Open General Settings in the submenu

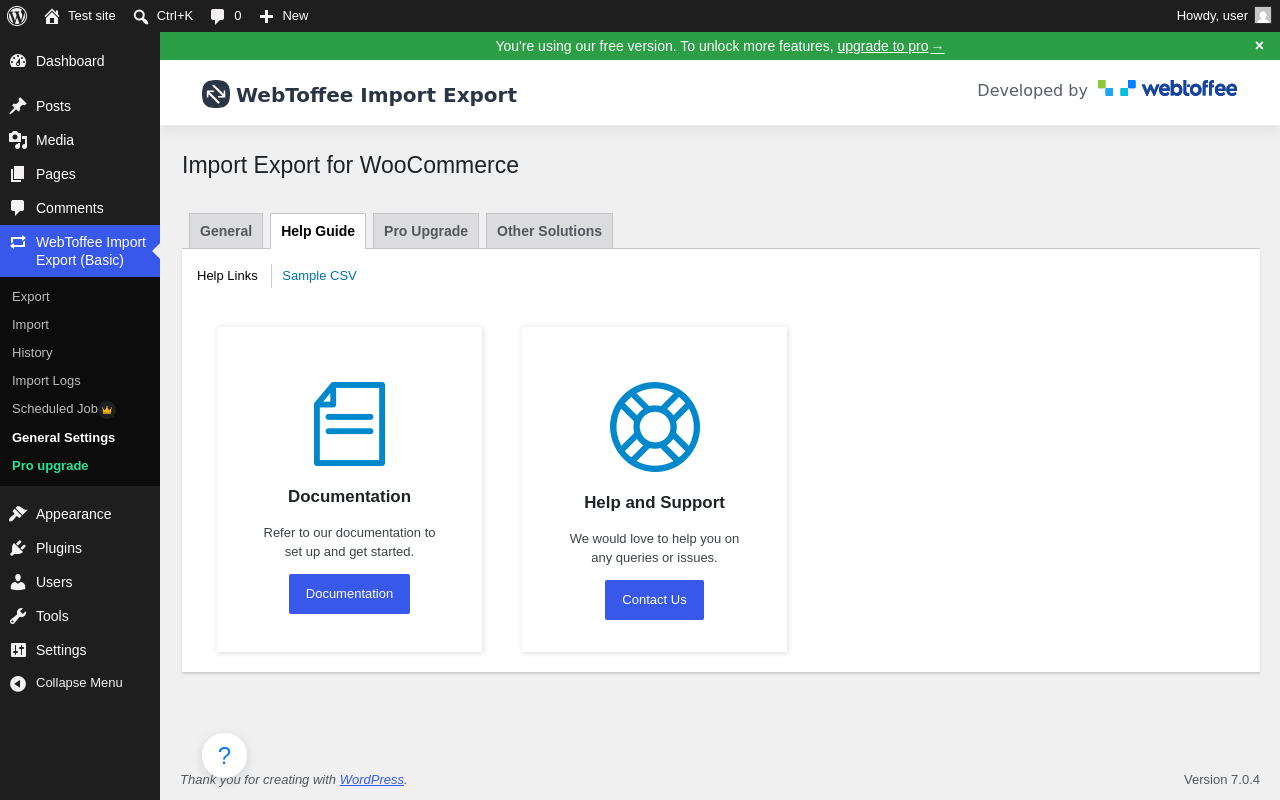[63, 438]
